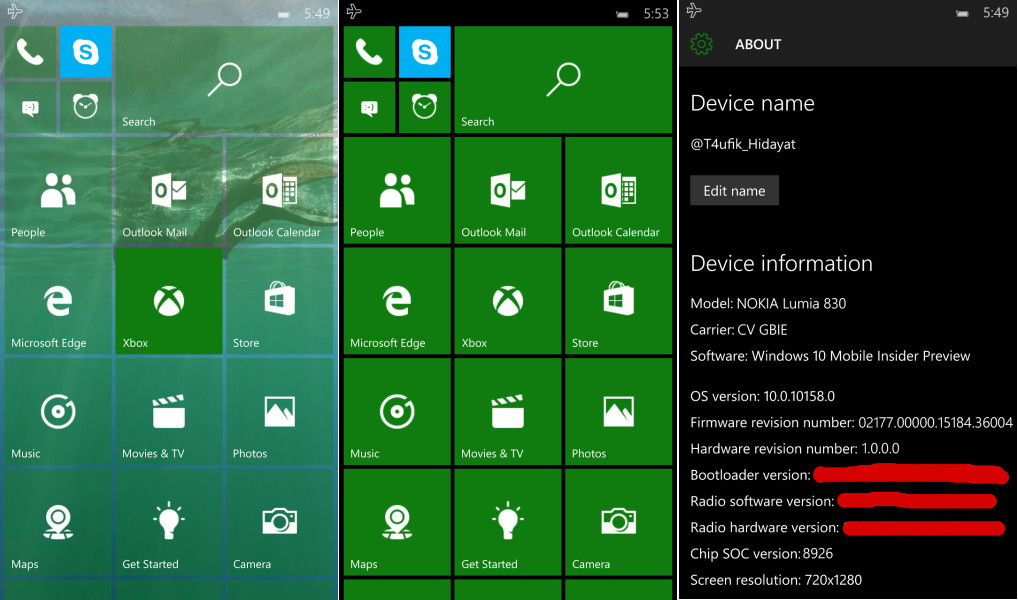
Task: Launch Movies & TV on the wallpaper start screen
Action: 169,412
